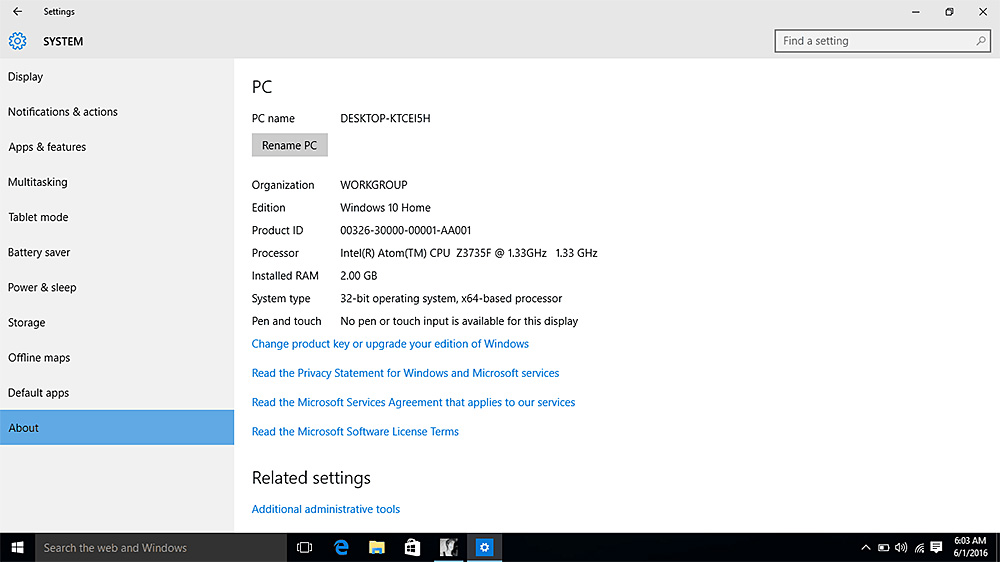The image size is (1000, 562).
Task: Launch Microsoft Edge from the taskbar
Action: 341,548
